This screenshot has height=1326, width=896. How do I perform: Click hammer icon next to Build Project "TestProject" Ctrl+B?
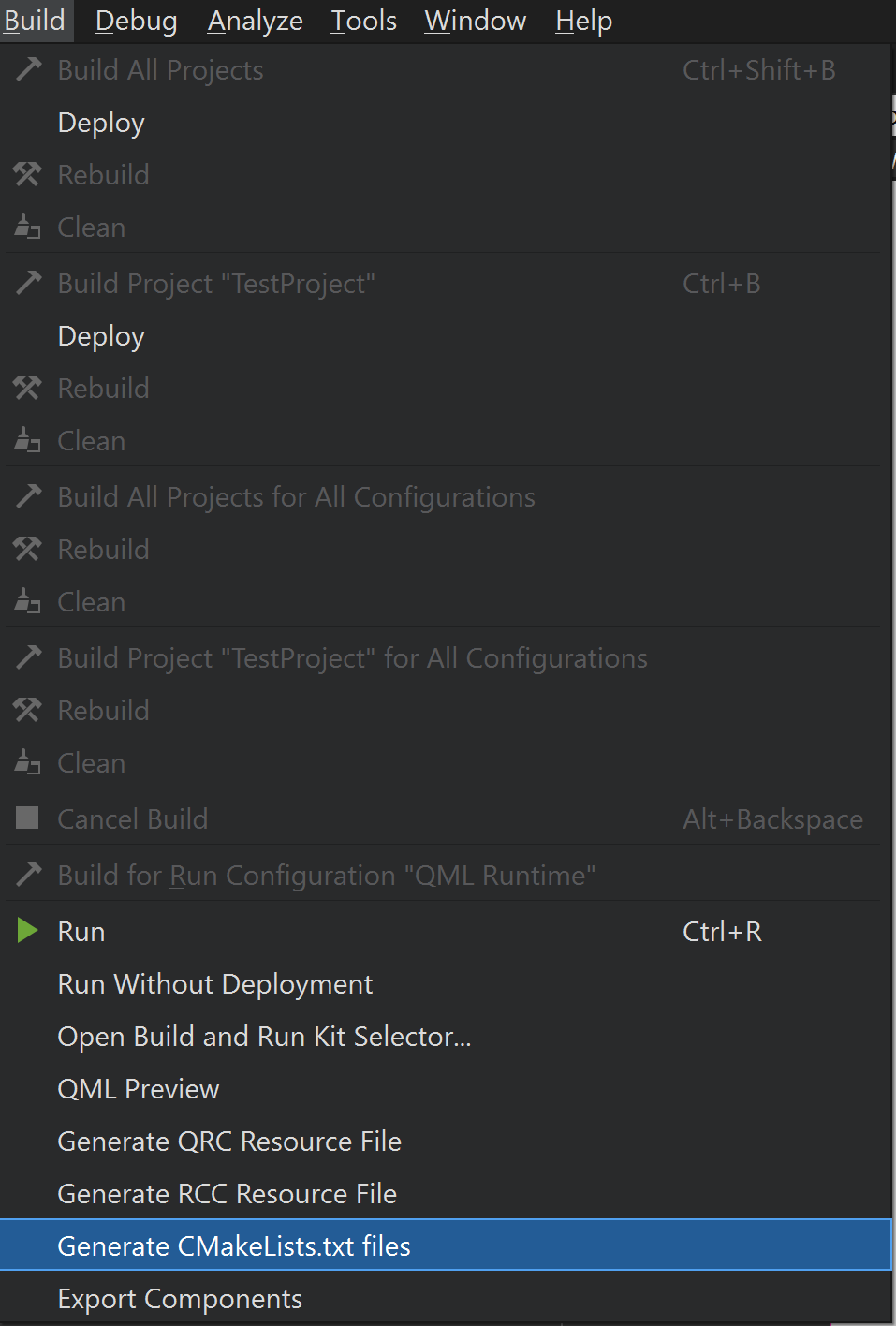coord(28,283)
